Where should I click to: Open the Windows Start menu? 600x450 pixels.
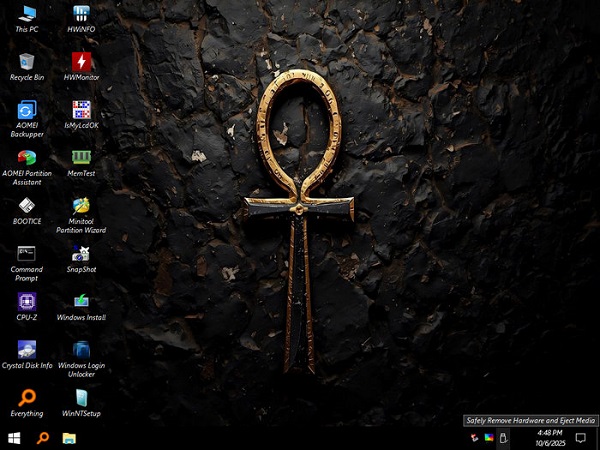pyautogui.click(x=14, y=438)
